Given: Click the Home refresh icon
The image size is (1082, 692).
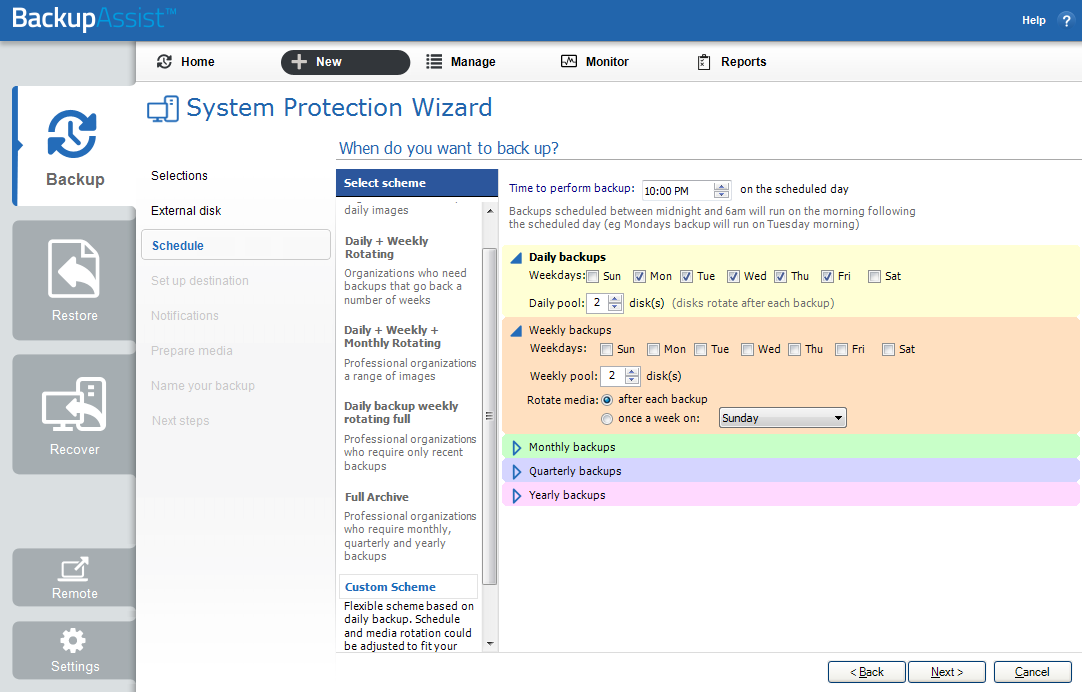Looking at the screenshot, I should click(x=164, y=61).
